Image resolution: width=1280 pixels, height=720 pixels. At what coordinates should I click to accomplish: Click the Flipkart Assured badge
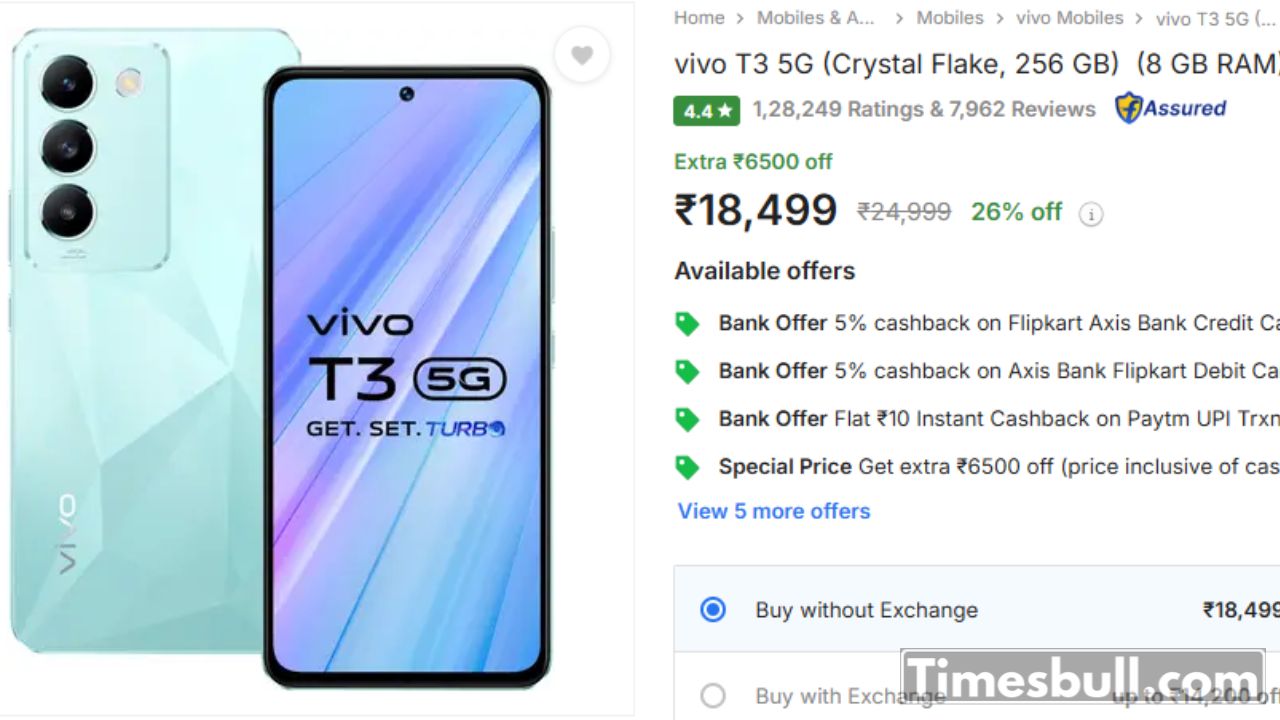point(1171,108)
